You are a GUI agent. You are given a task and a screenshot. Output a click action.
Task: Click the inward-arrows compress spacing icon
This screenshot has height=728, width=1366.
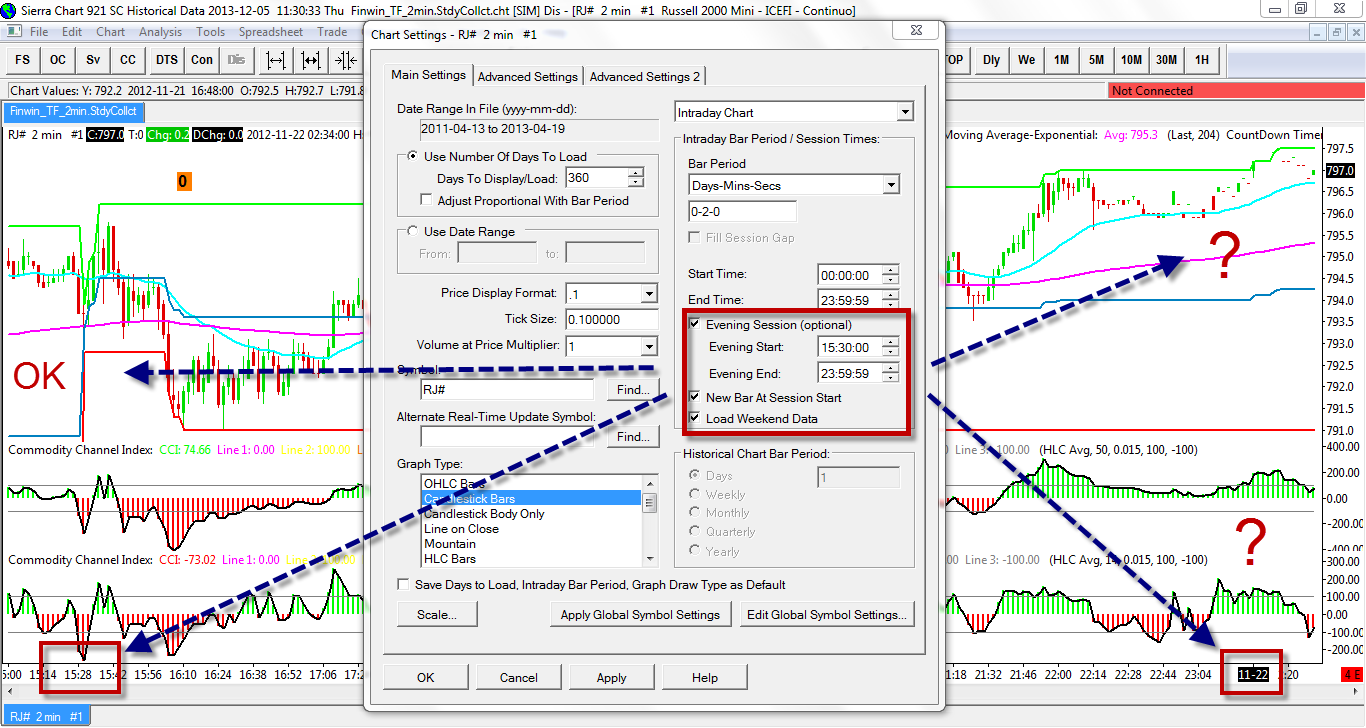coord(346,60)
